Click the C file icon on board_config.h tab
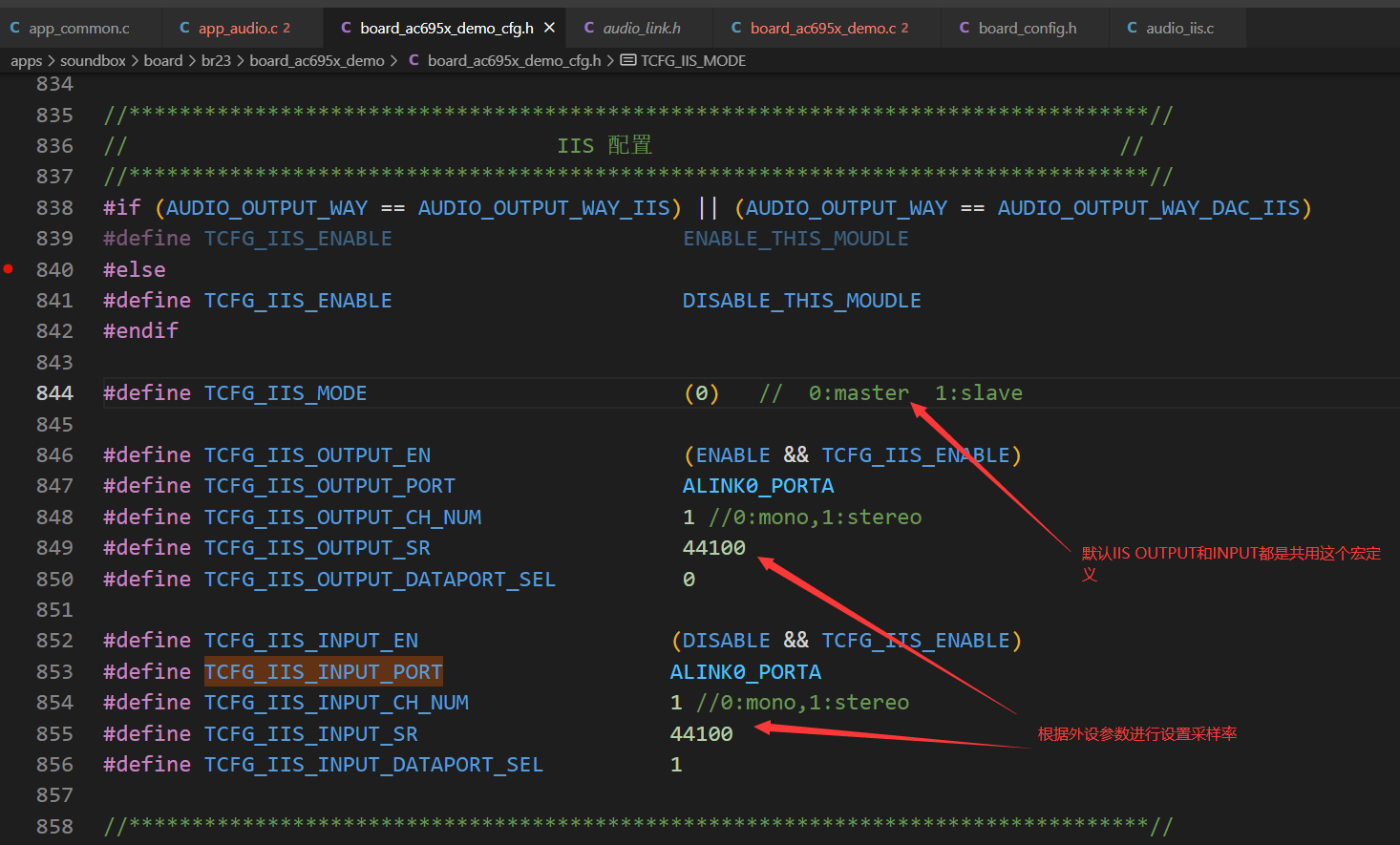 click(965, 29)
